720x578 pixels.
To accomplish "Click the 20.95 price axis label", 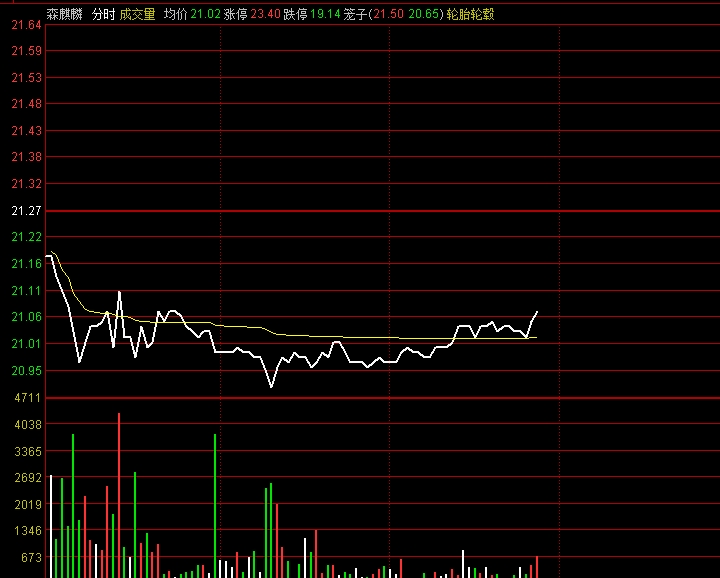I will tap(26, 370).
